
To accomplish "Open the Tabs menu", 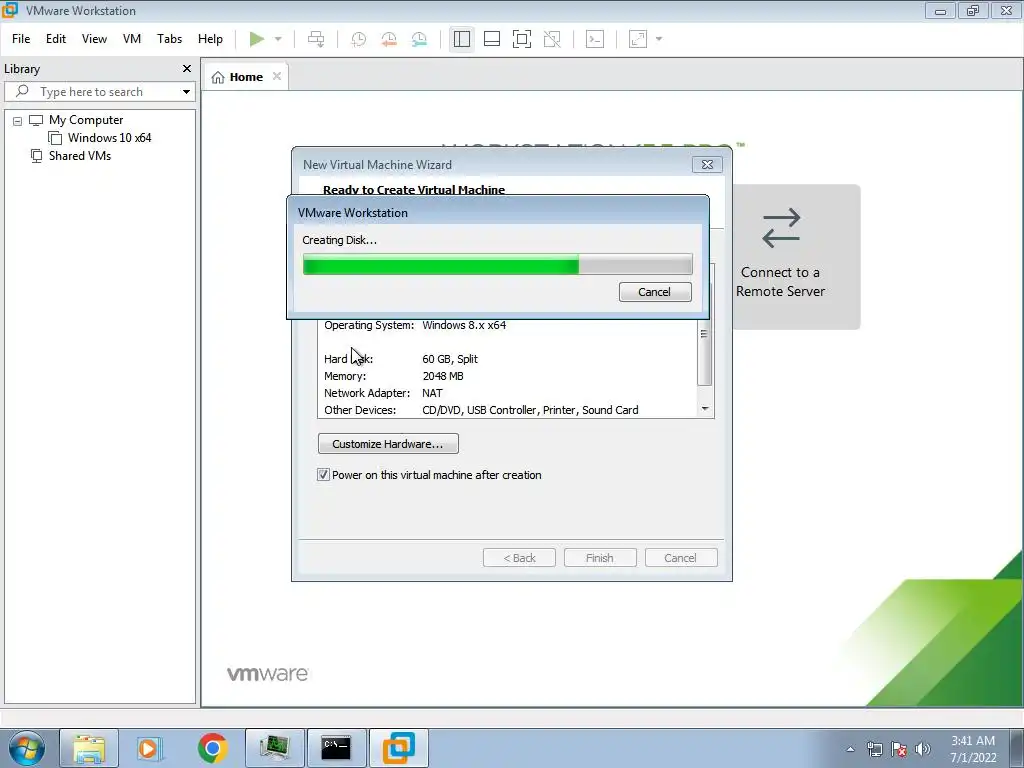I will 169,39.
